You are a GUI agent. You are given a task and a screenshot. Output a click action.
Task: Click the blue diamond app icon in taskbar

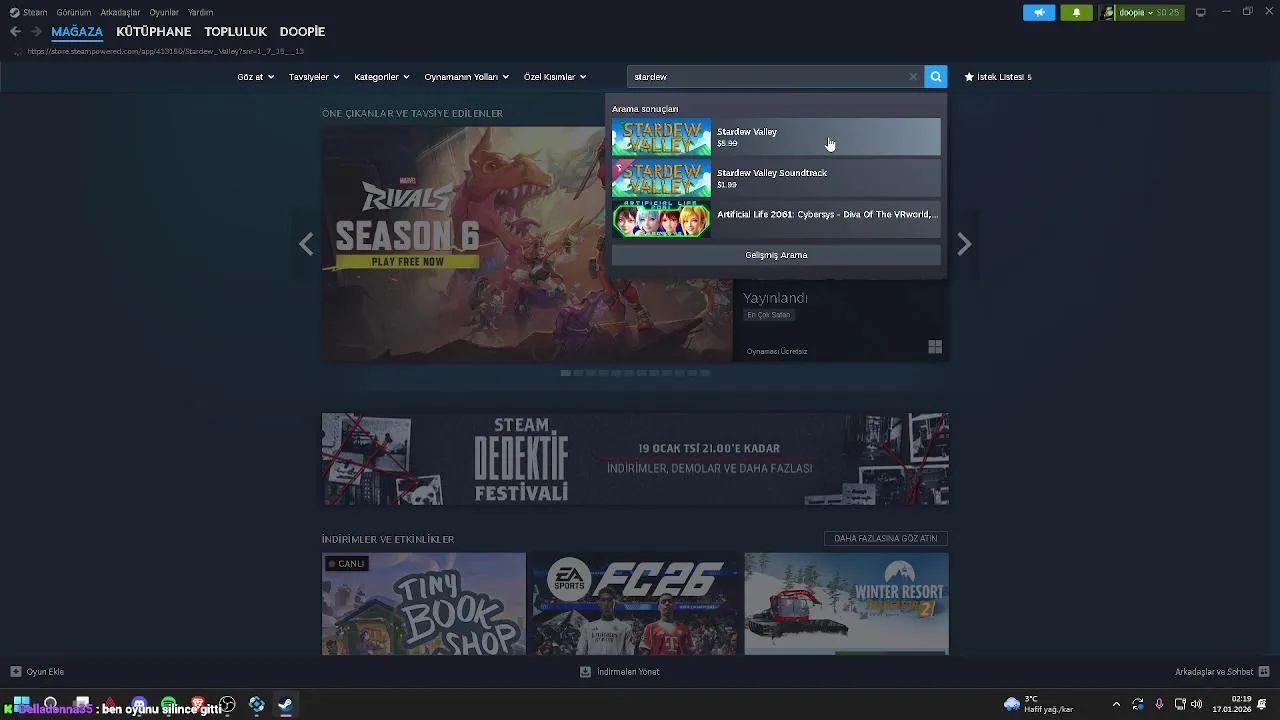257,705
